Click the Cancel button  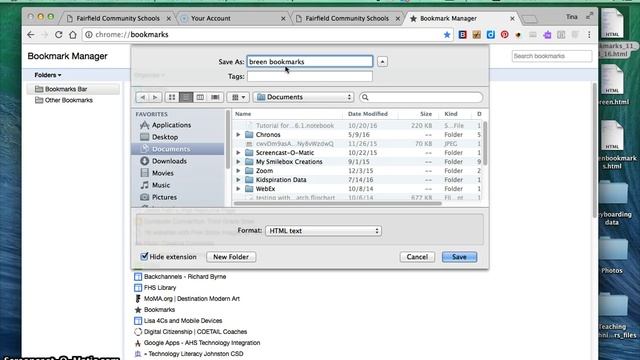(417, 257)
